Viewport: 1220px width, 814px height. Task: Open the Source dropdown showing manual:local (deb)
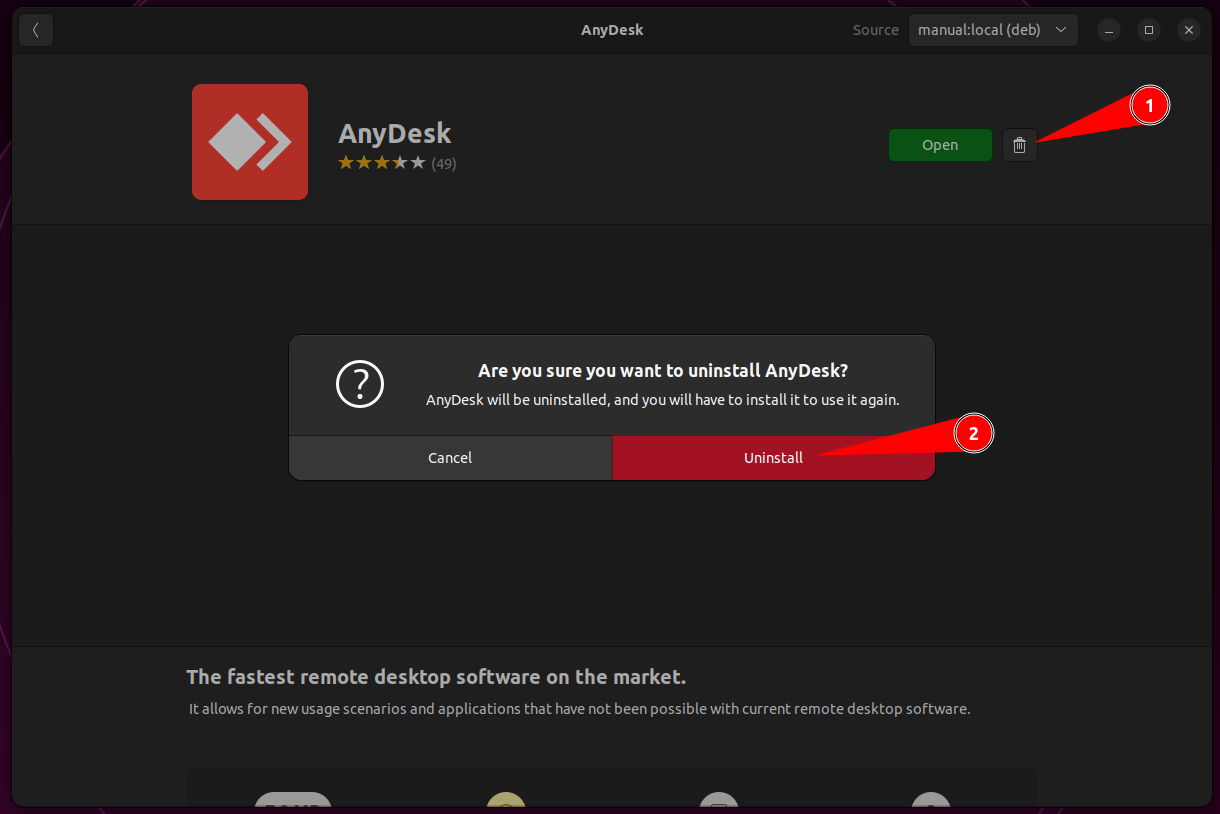point(993,29)
